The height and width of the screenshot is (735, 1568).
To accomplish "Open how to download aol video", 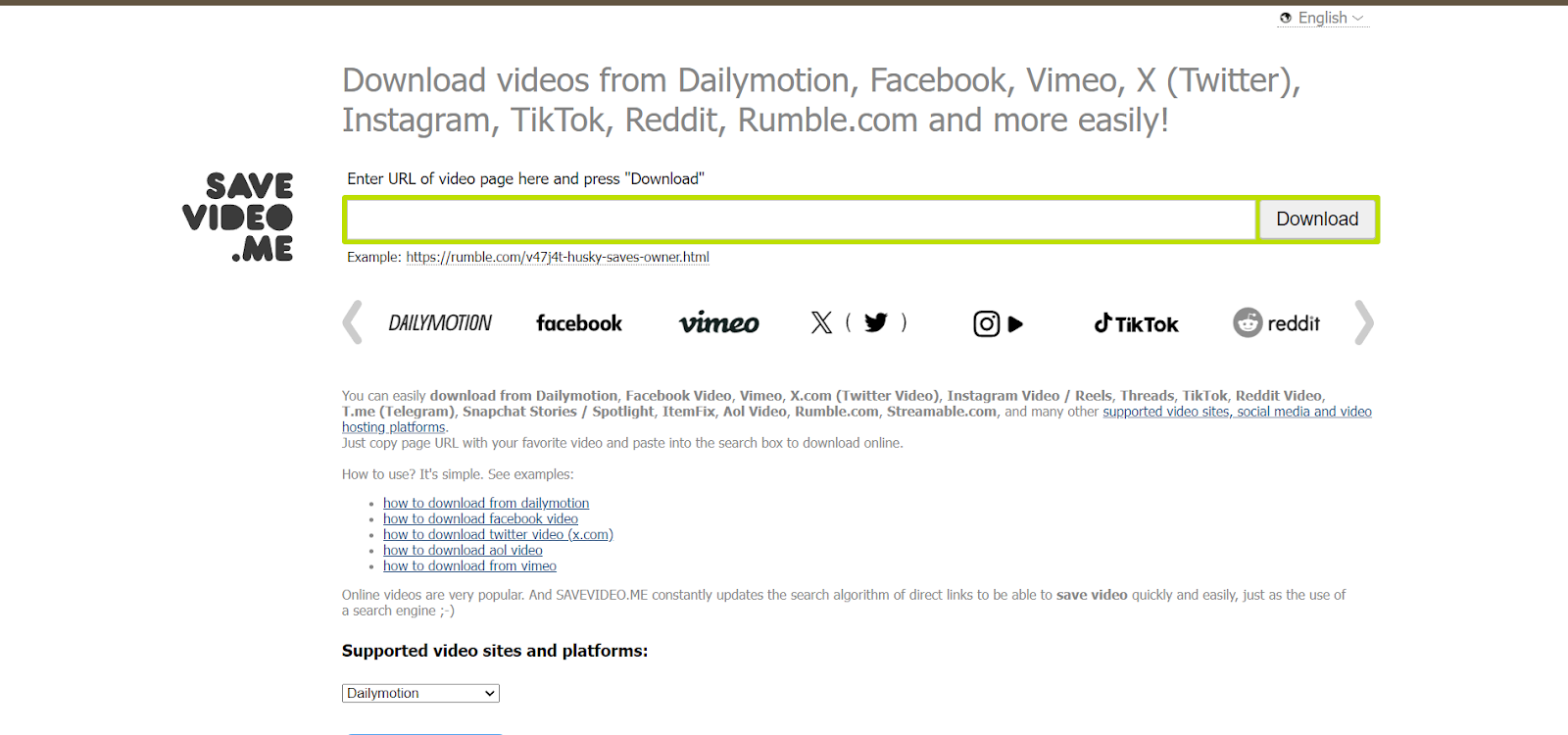I will pyautogui.click(x=463, y=550).
